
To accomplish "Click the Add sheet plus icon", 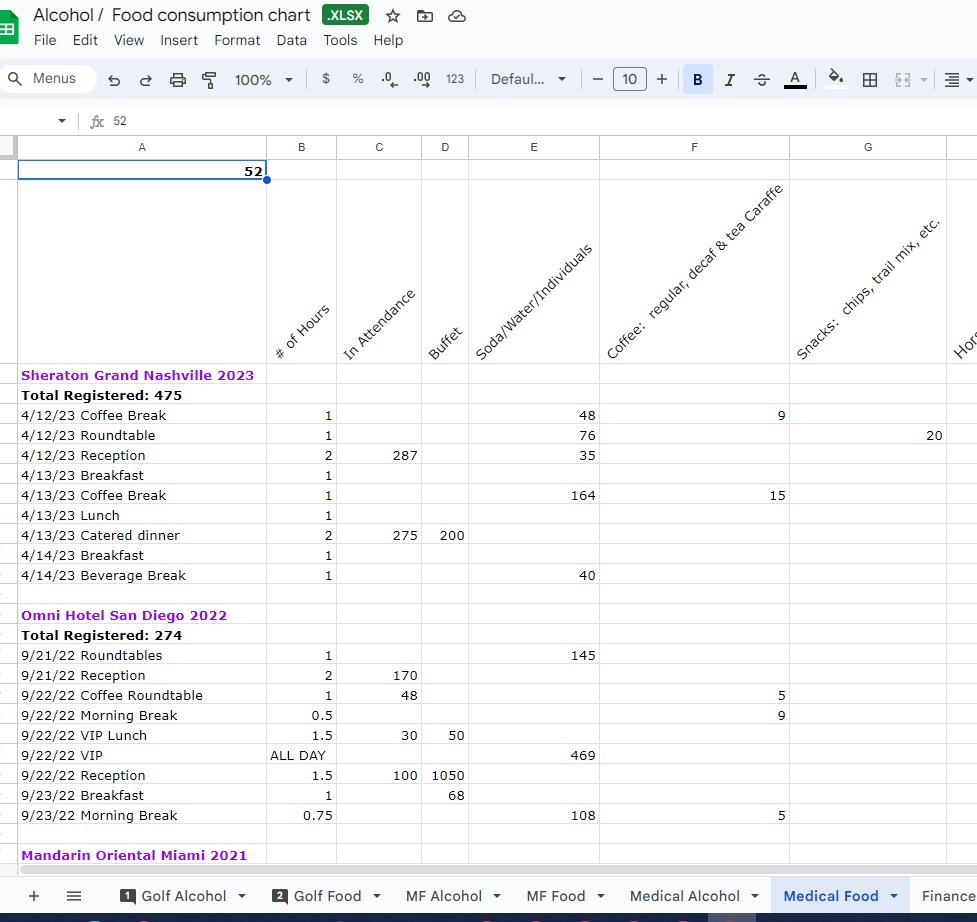I will click(x=34, y=896).
